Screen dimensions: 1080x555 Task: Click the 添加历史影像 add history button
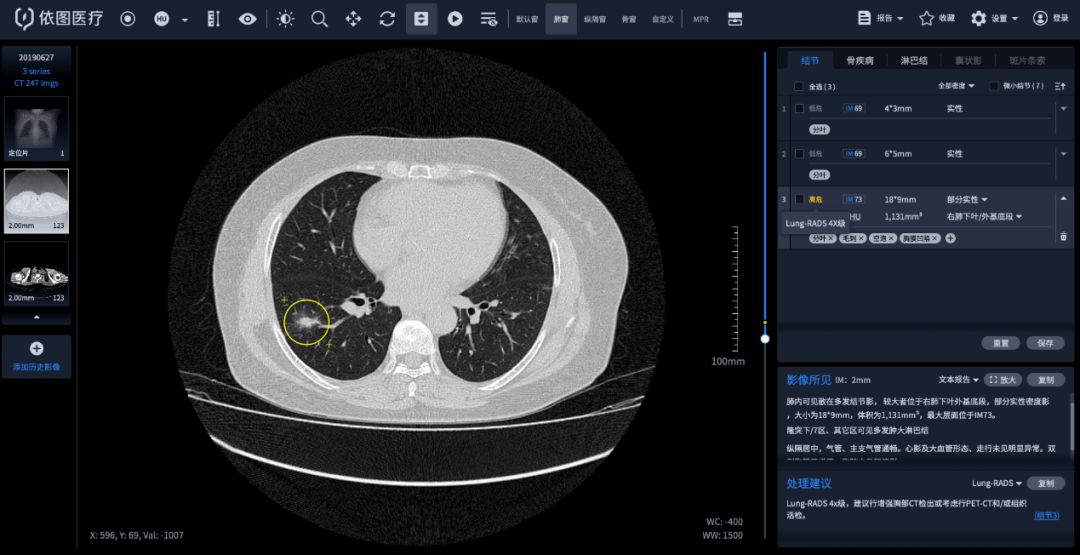pos(36,356)
